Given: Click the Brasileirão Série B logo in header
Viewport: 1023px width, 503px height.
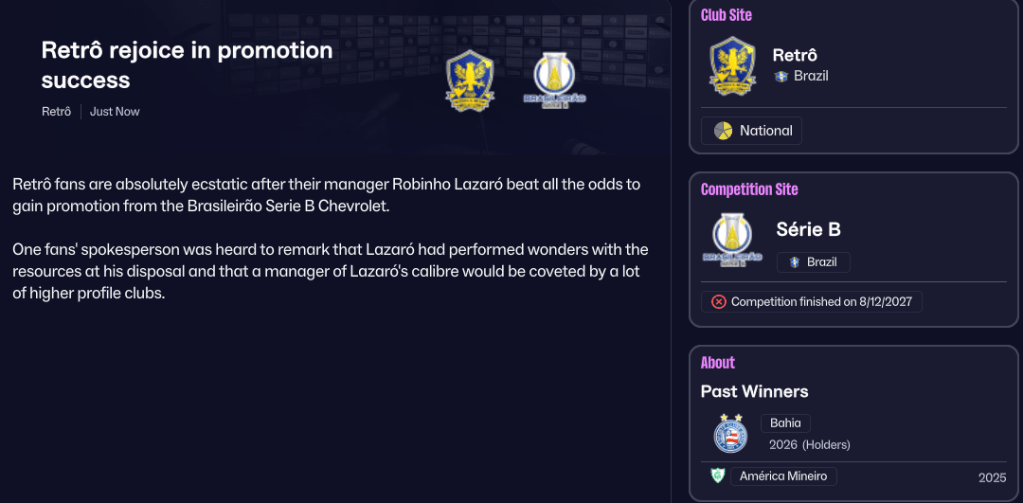Looking at the screenshot, I should point(555,81).
